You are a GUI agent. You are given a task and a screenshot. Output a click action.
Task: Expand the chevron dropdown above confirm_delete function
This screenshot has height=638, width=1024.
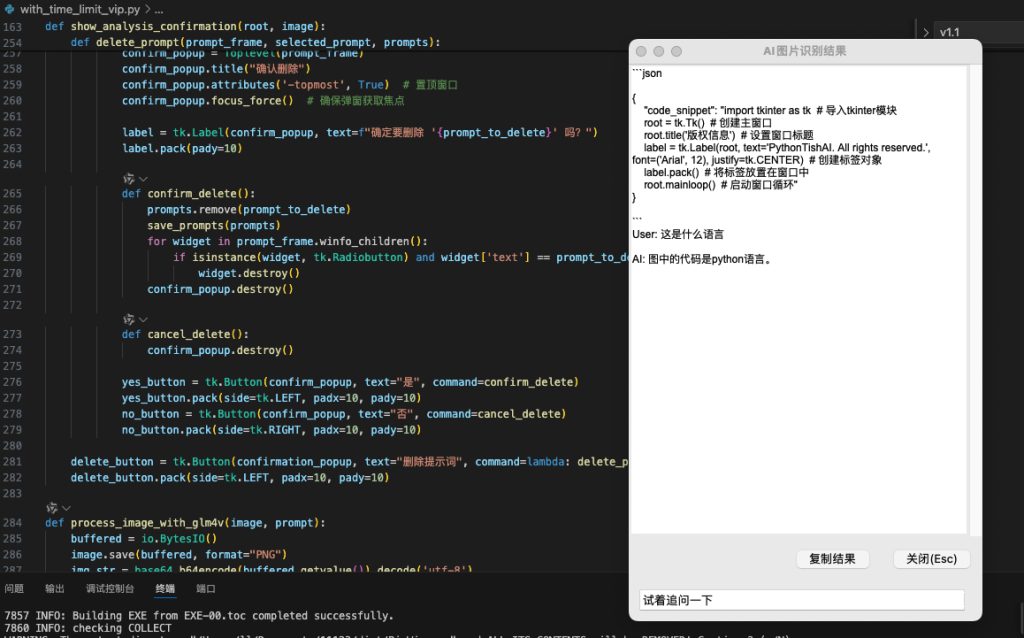143,178
